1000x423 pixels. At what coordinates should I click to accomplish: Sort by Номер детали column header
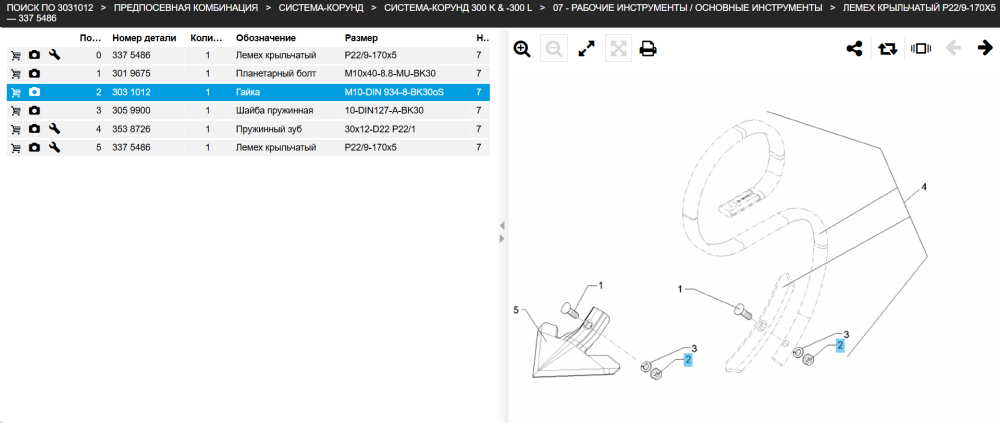[144, 38]
